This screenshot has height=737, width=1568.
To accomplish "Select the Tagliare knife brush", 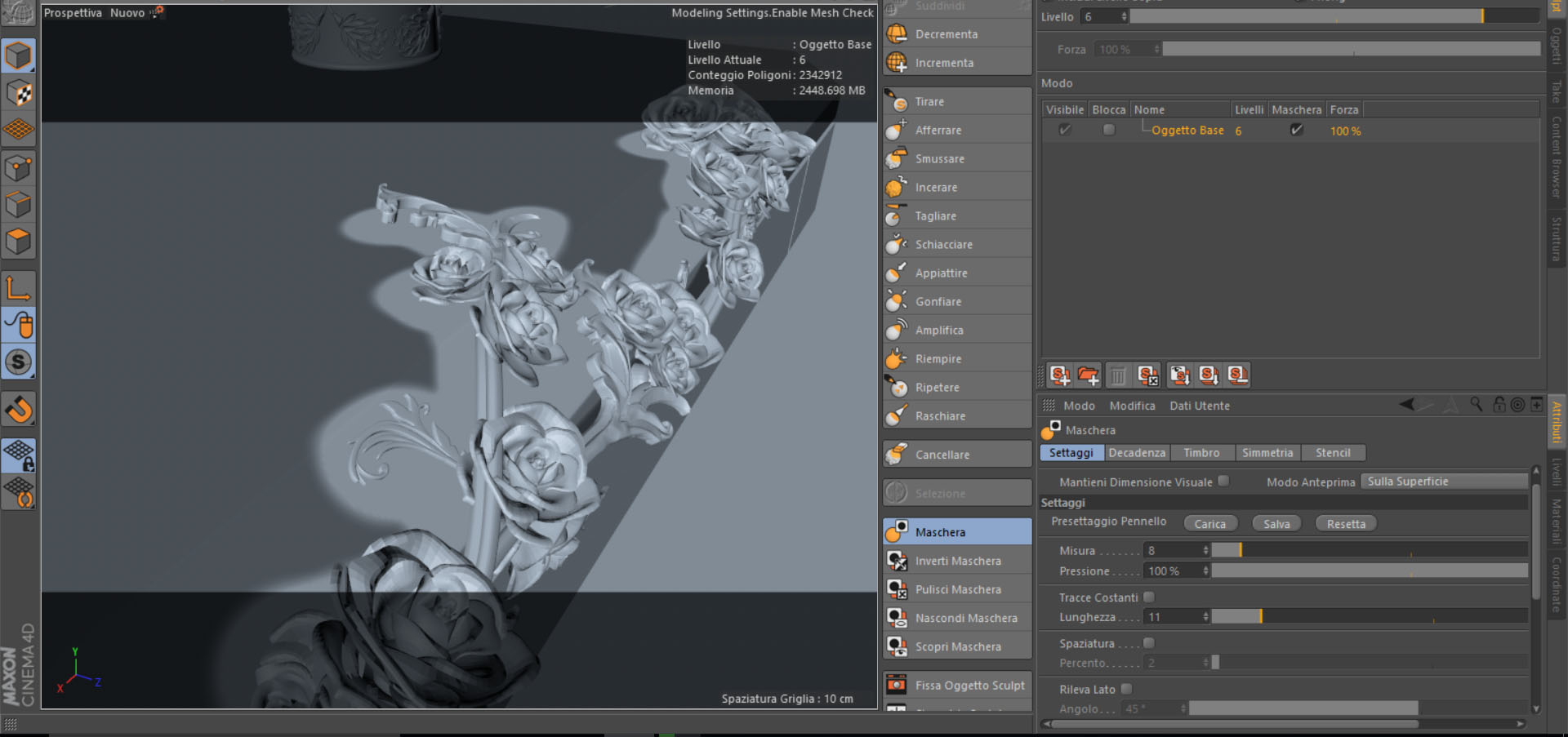I will (957, 216).
